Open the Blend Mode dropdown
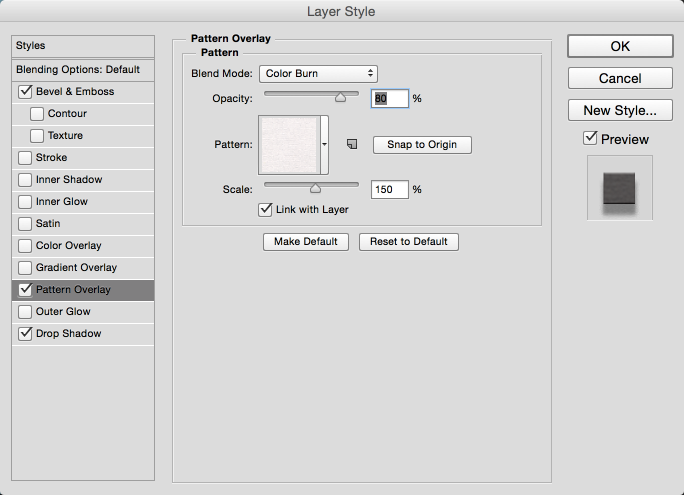The width and height of the screenshot is (684, 495). (x=318, y=74)
